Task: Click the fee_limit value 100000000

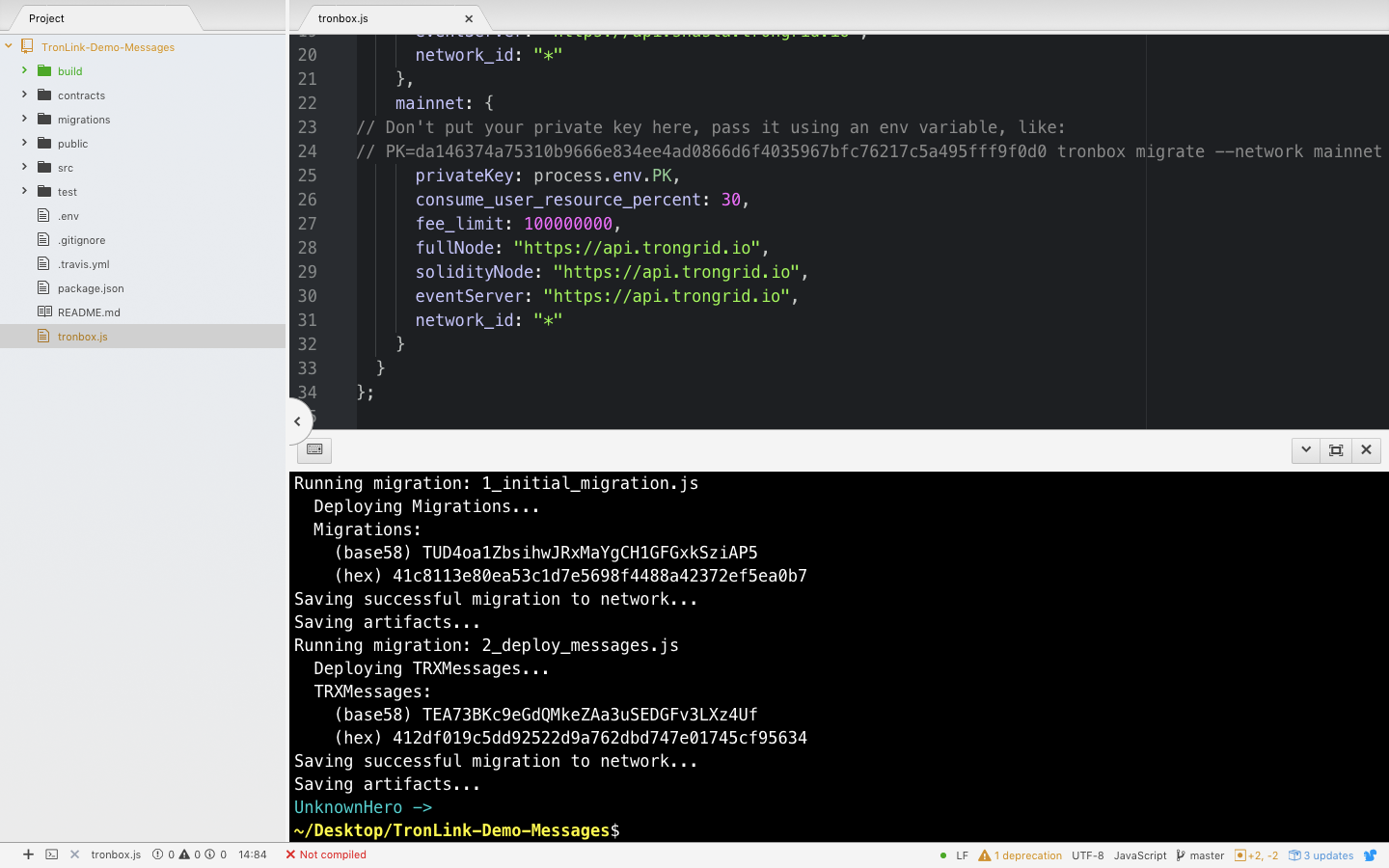Action: pos(568,224)
